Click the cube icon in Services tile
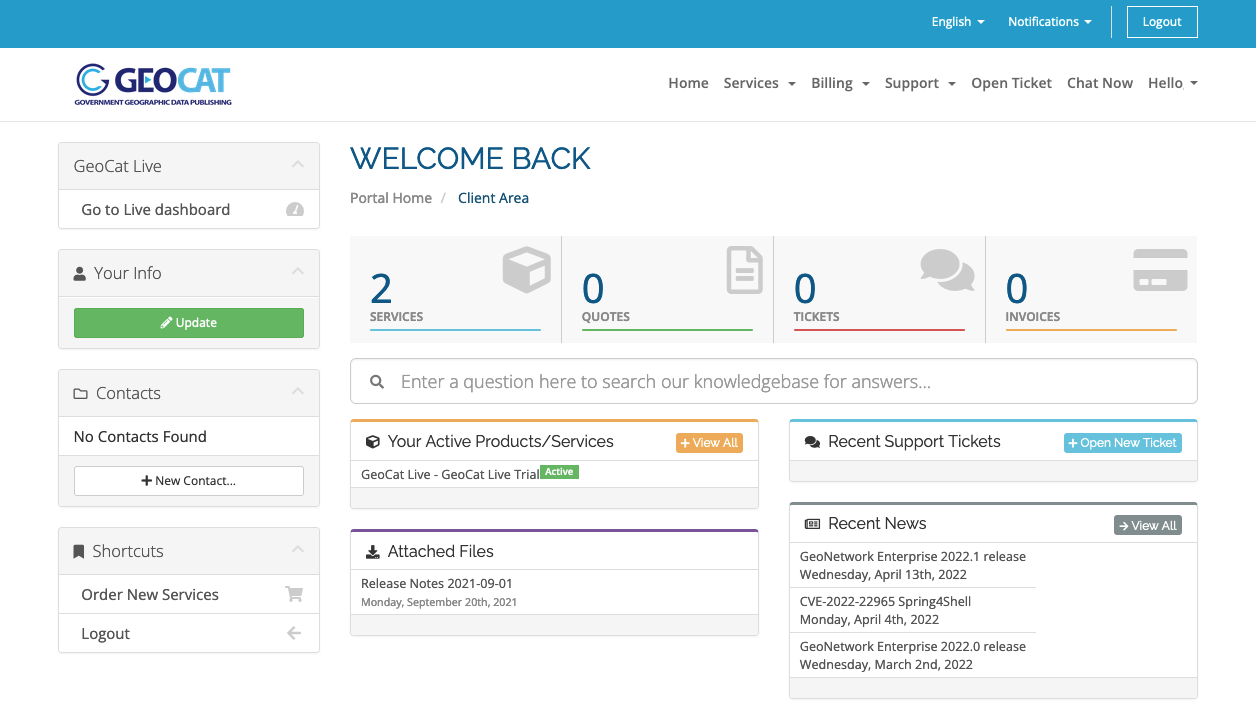The width and height of the screenshot is (1256, 720). (526, 270)
